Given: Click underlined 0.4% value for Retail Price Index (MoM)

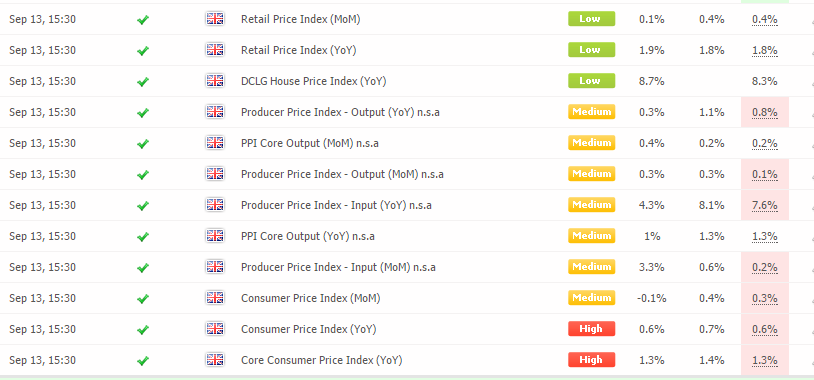Looking at the screenshot, I should (765, 20).
